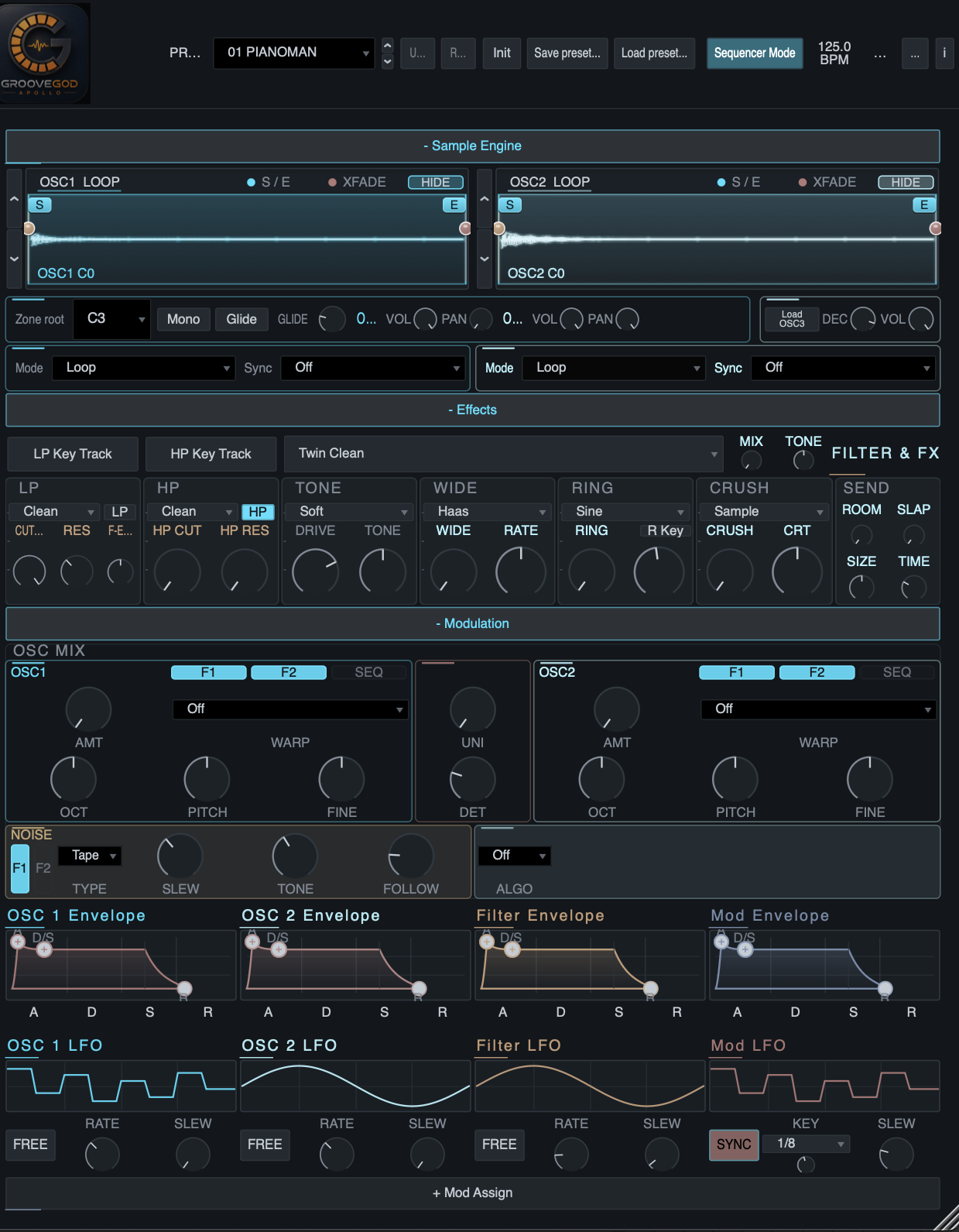Image resolution: width=959 pixels, height=1232 pixels.
Task: Toggle Glide button
Action: click(x=241, y=319)
